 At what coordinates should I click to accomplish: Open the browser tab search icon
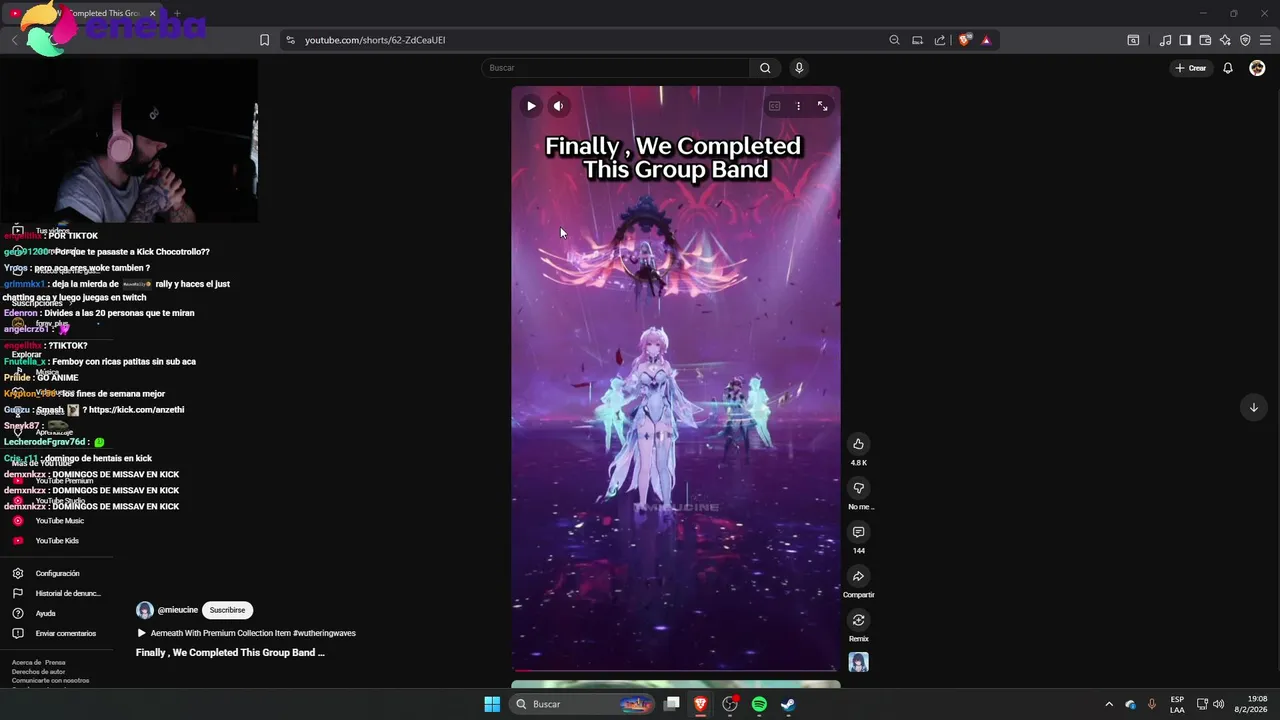tap(1133, 40)
